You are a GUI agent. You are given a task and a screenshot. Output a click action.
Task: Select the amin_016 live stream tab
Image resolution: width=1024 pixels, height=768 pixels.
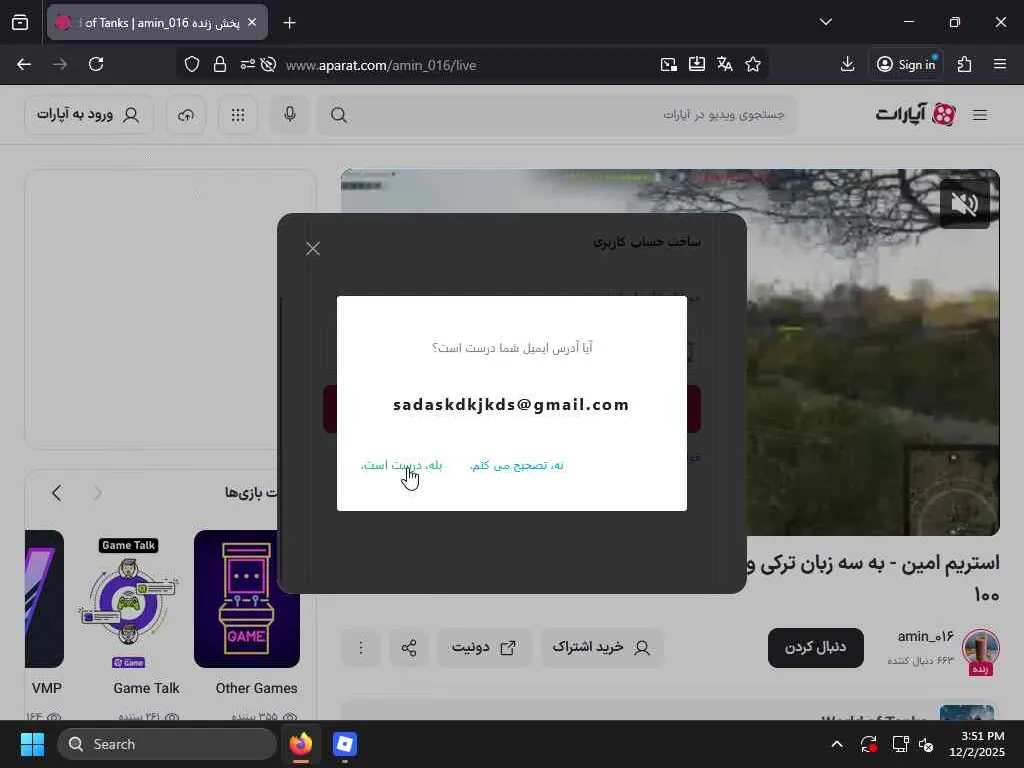(157, 22)
